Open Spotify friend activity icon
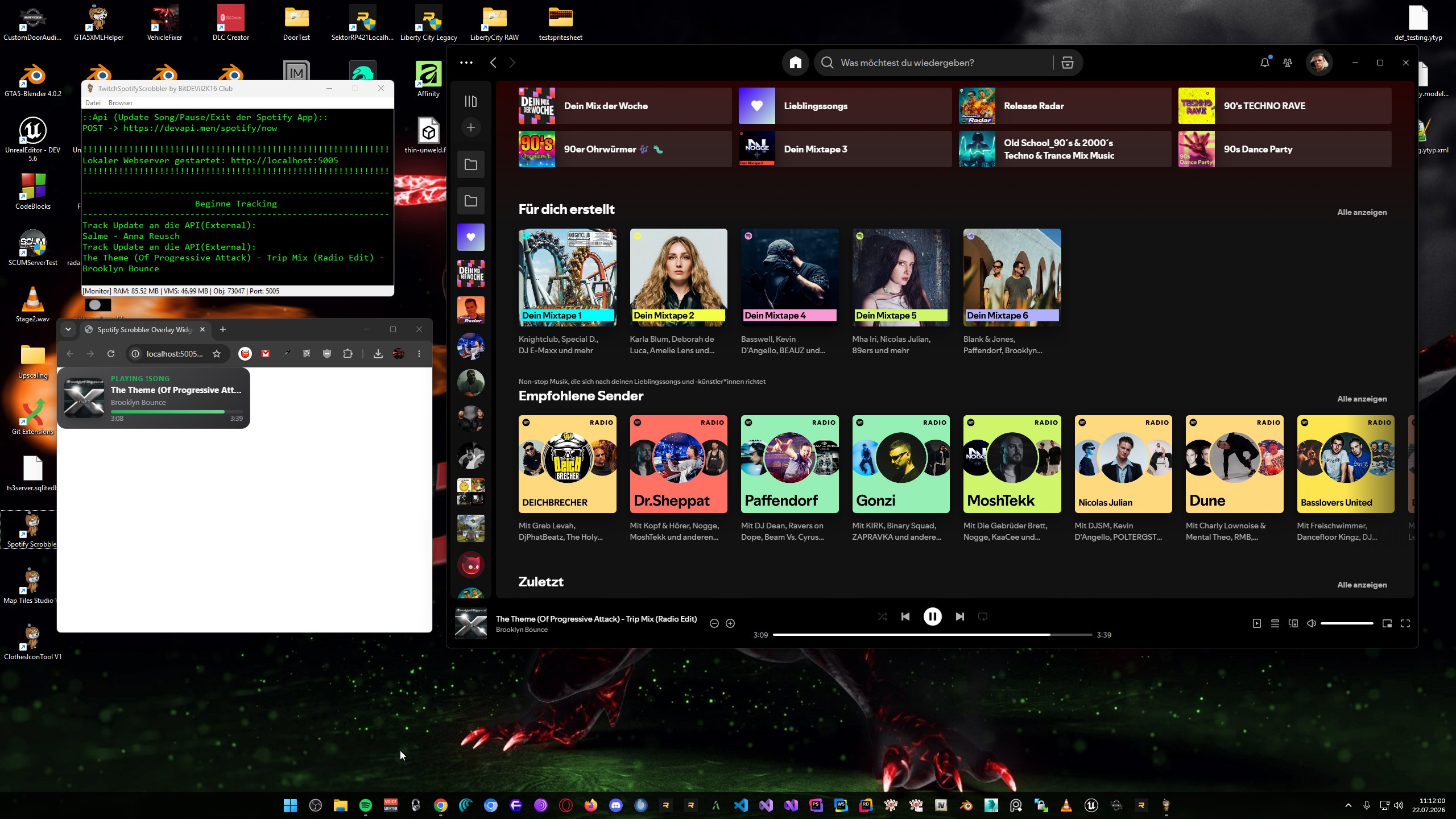 point(1288,63)
